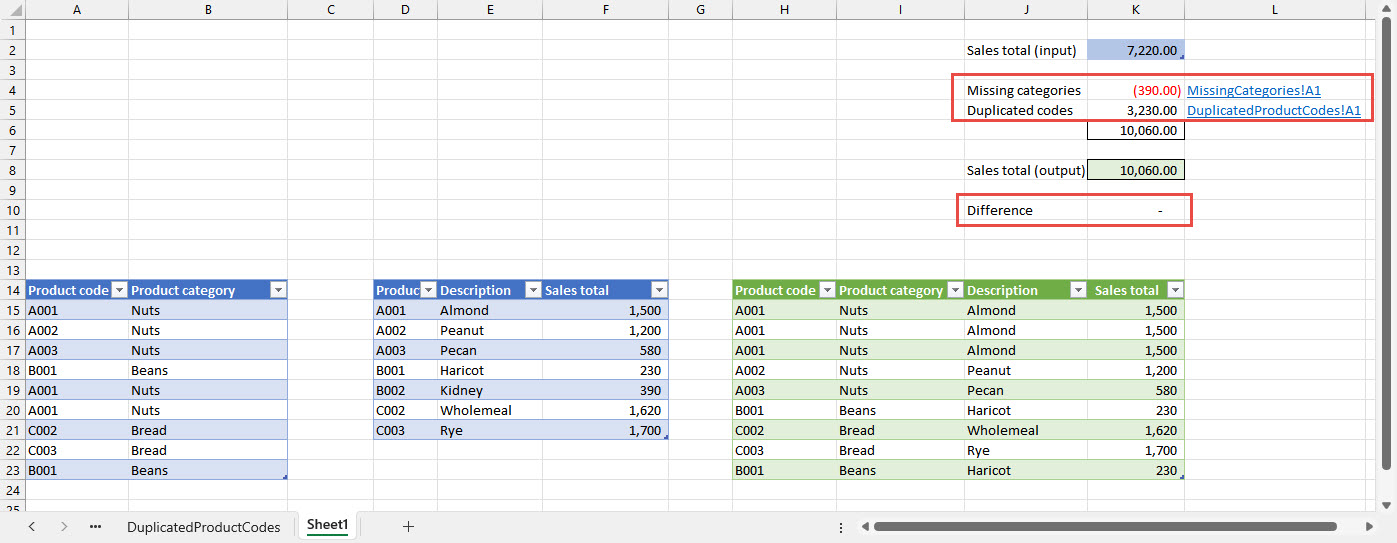Select column K by its header
Viewport: 1397px width, 543px height.
[x=1135, y=9]
